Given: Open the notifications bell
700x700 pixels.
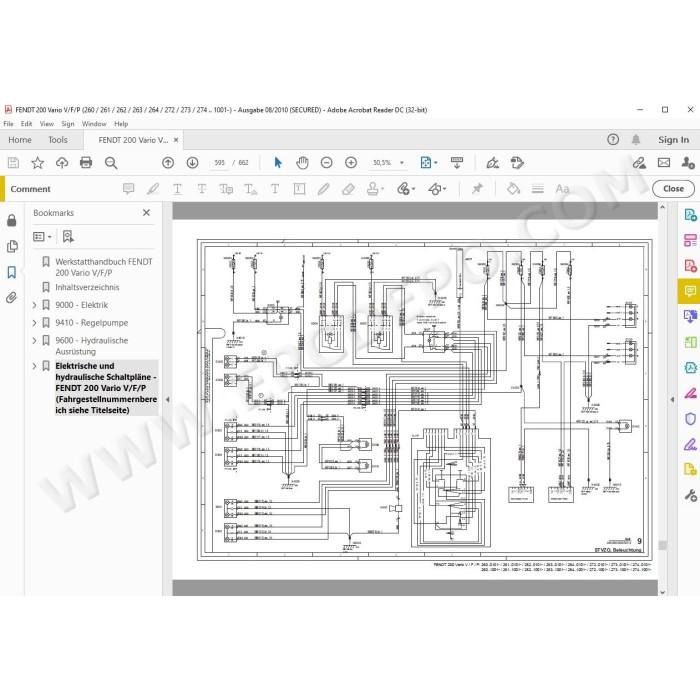Looking at the screenshot, I should (636, 140).
